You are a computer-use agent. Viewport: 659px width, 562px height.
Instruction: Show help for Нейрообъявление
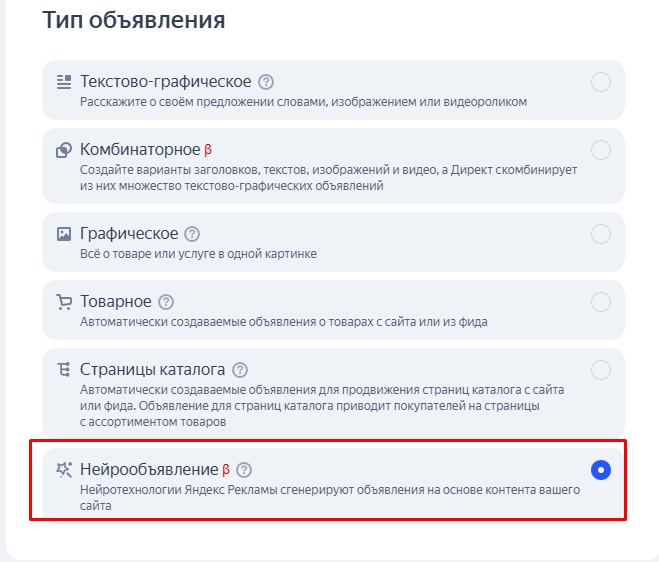tap(244, 469)
